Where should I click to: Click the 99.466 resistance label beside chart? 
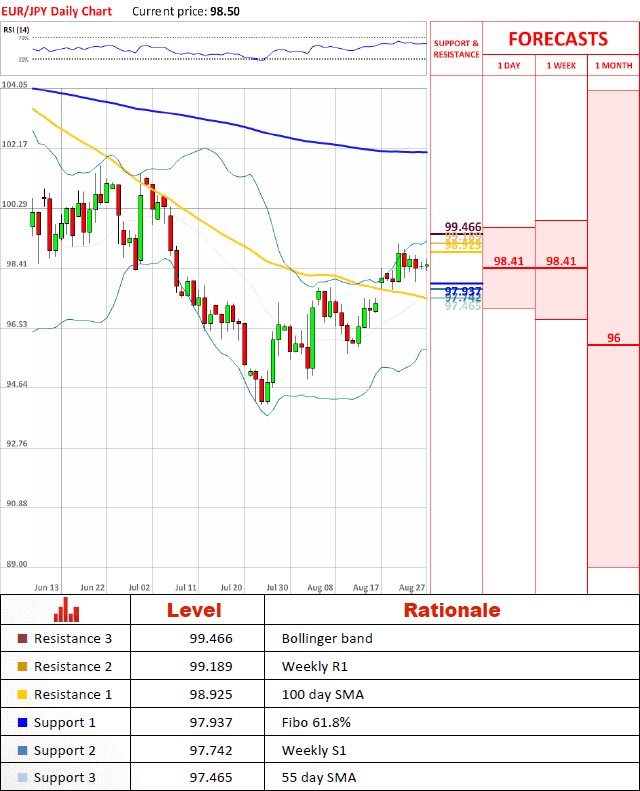pyautogui.click(x=463, y=227)
